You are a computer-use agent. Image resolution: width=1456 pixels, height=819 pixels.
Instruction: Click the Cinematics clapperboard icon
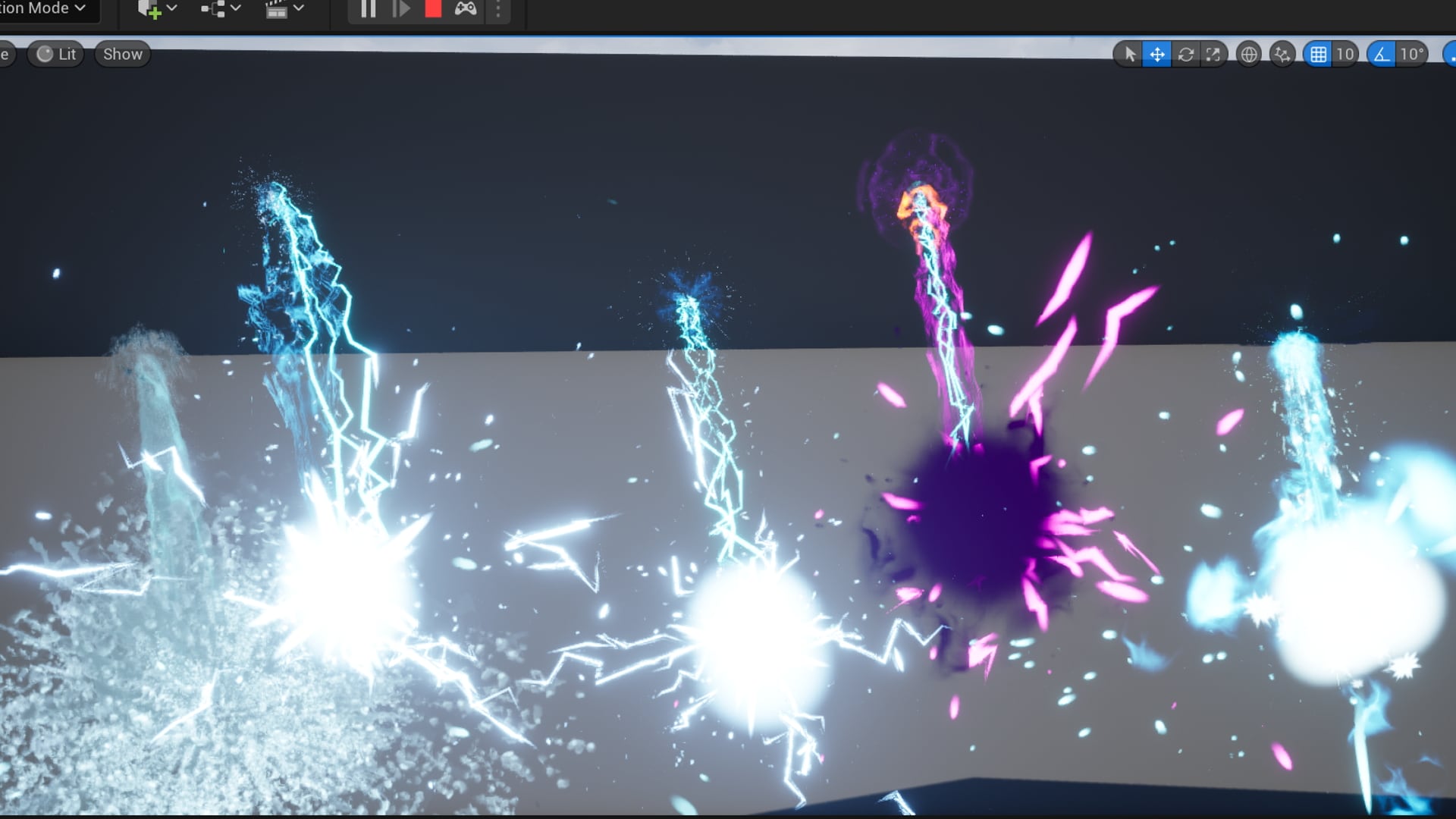(276, 8)
